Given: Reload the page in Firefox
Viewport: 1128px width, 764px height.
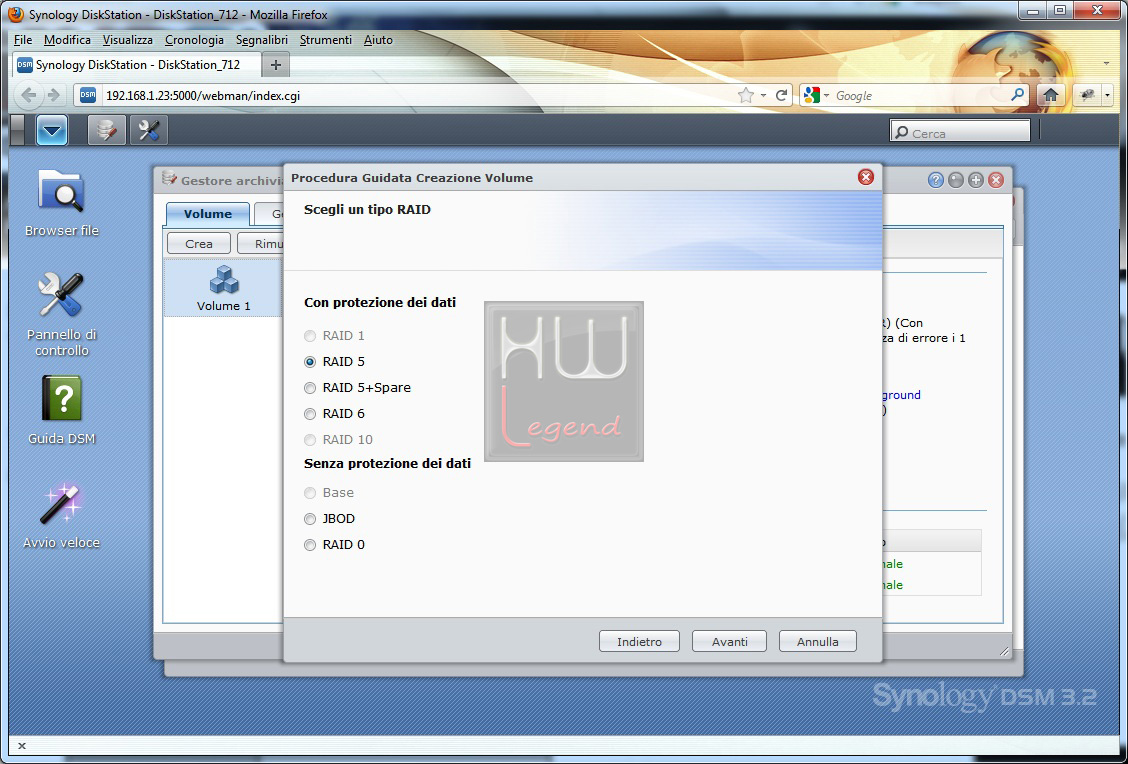Looking at the screenshot, I should 781,95.
